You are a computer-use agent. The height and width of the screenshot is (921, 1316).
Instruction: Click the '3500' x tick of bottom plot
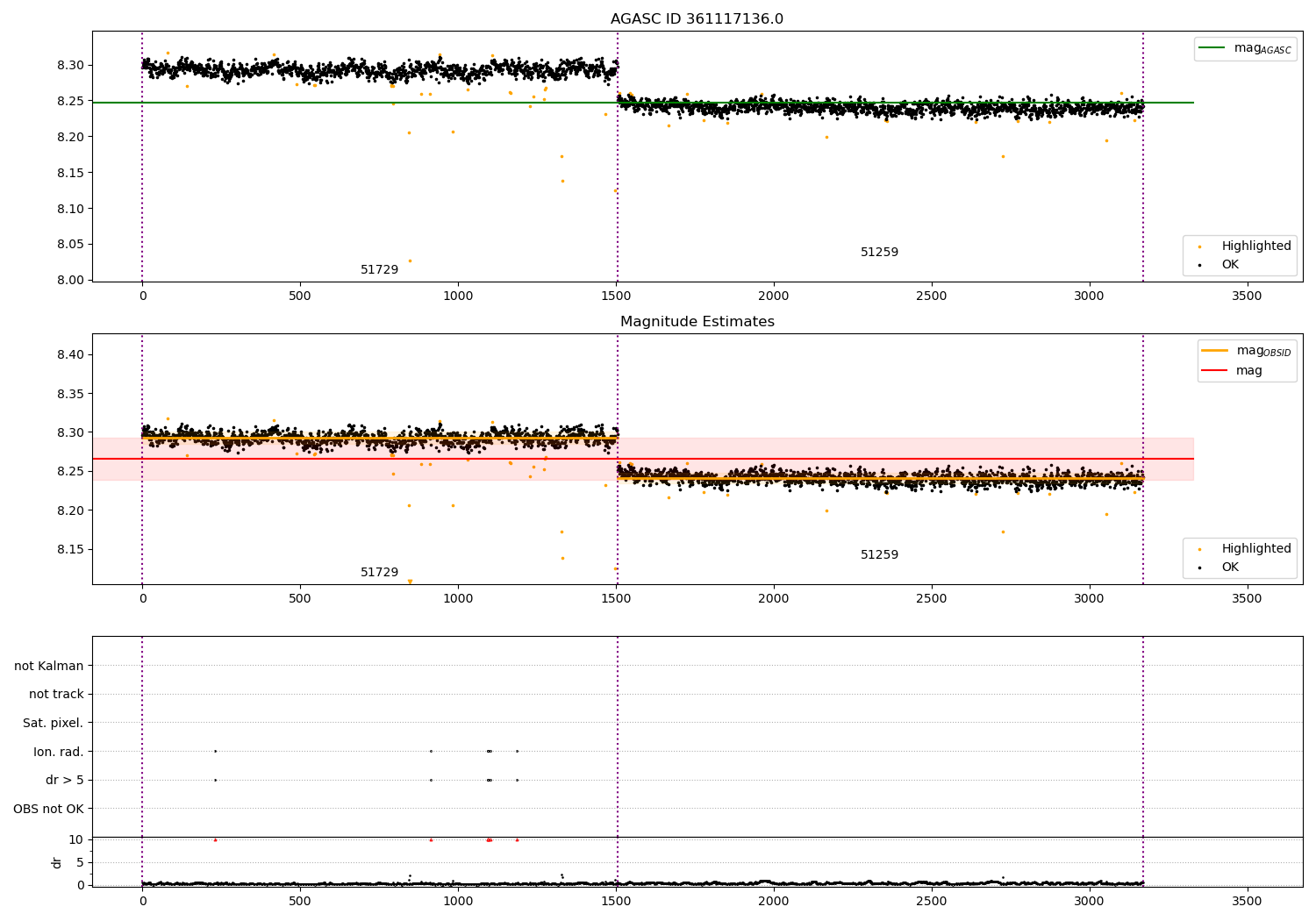(1247, 901)
